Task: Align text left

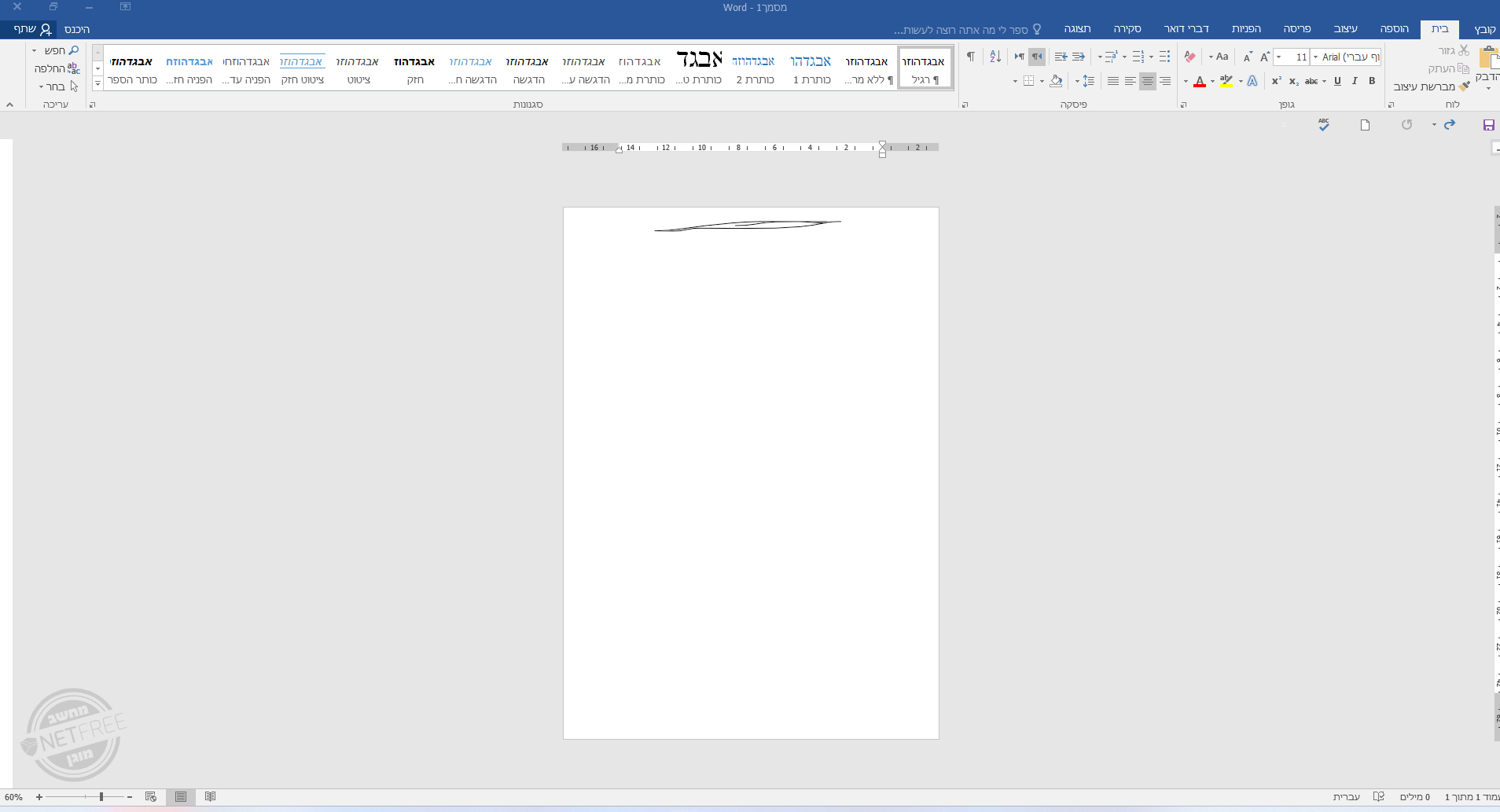Action: (x=1131, y=81)
